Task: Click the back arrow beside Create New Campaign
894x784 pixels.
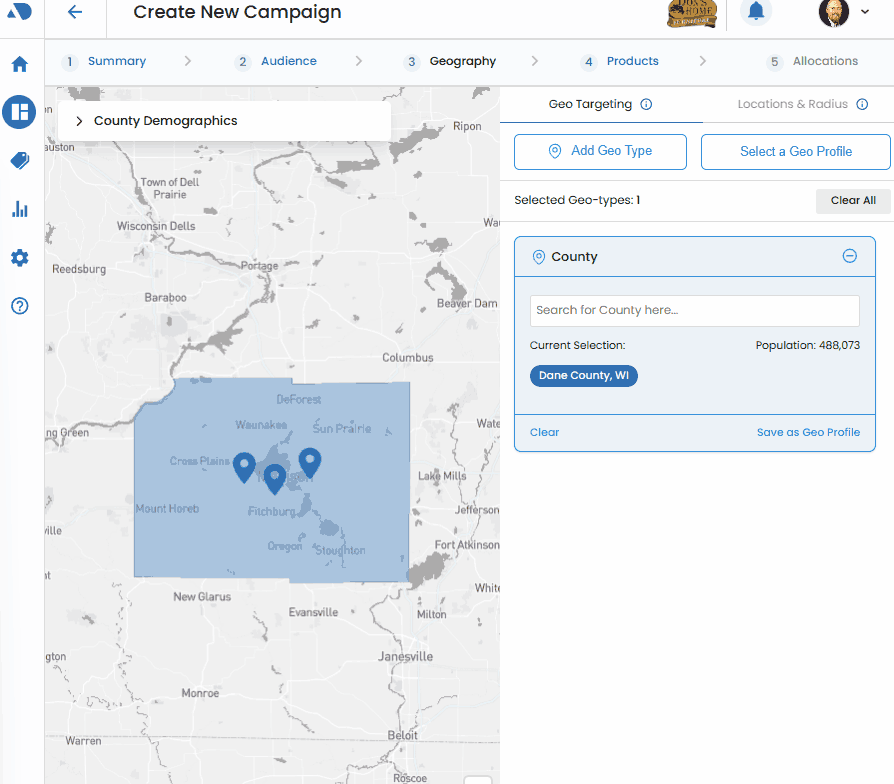Action: coord(75,12)
